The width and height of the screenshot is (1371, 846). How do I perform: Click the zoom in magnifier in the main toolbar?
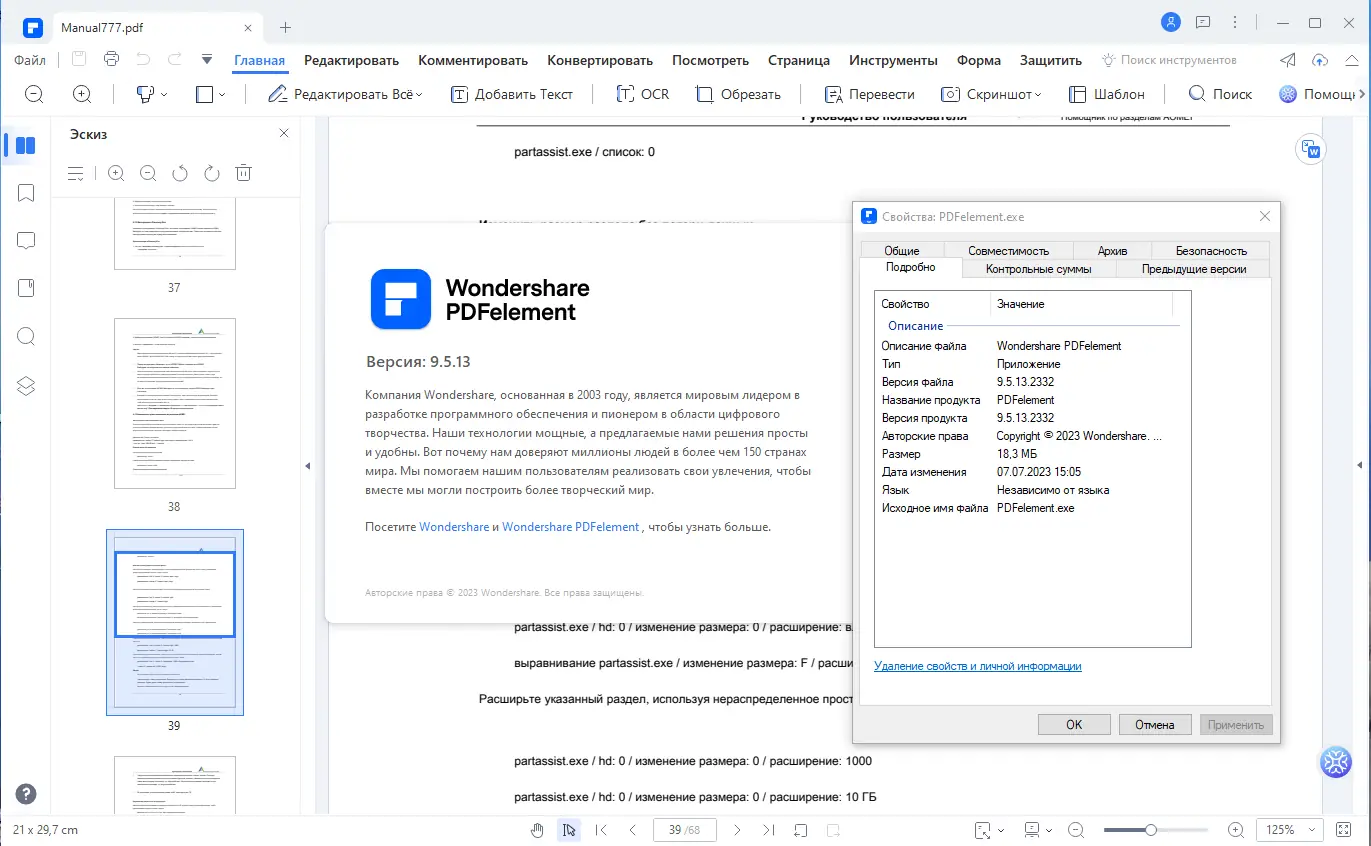82,94
